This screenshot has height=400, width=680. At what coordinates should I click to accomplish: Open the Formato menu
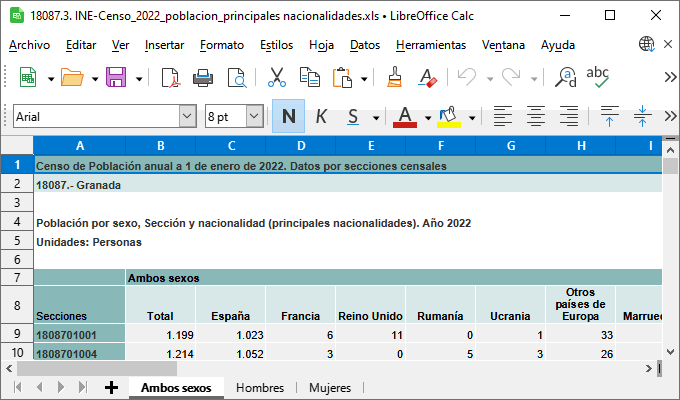(221, 45)
